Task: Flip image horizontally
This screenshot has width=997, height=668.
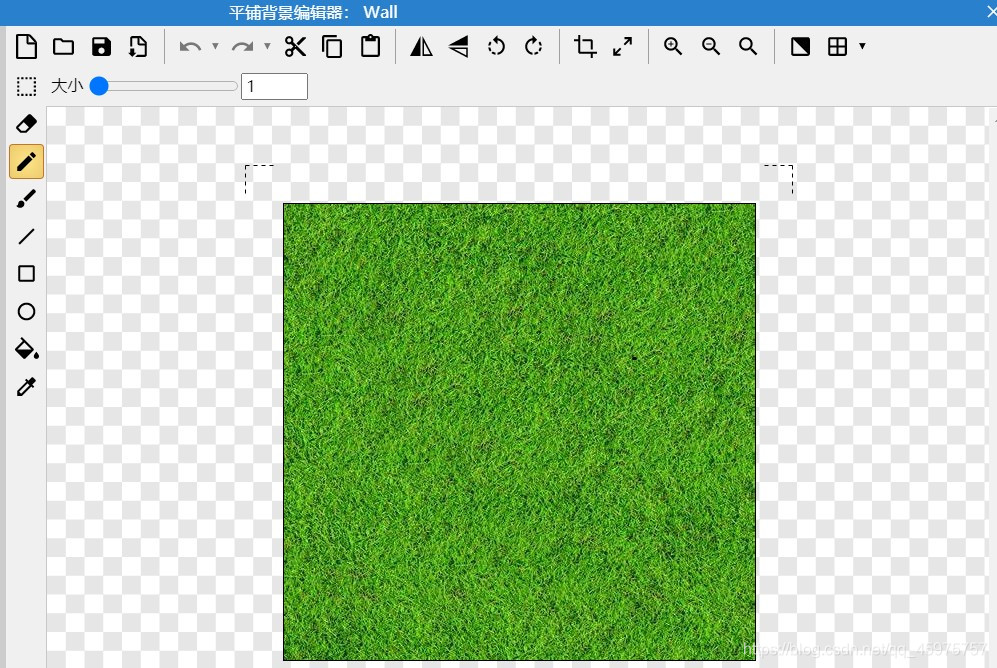Action: (x=421, y=46)
